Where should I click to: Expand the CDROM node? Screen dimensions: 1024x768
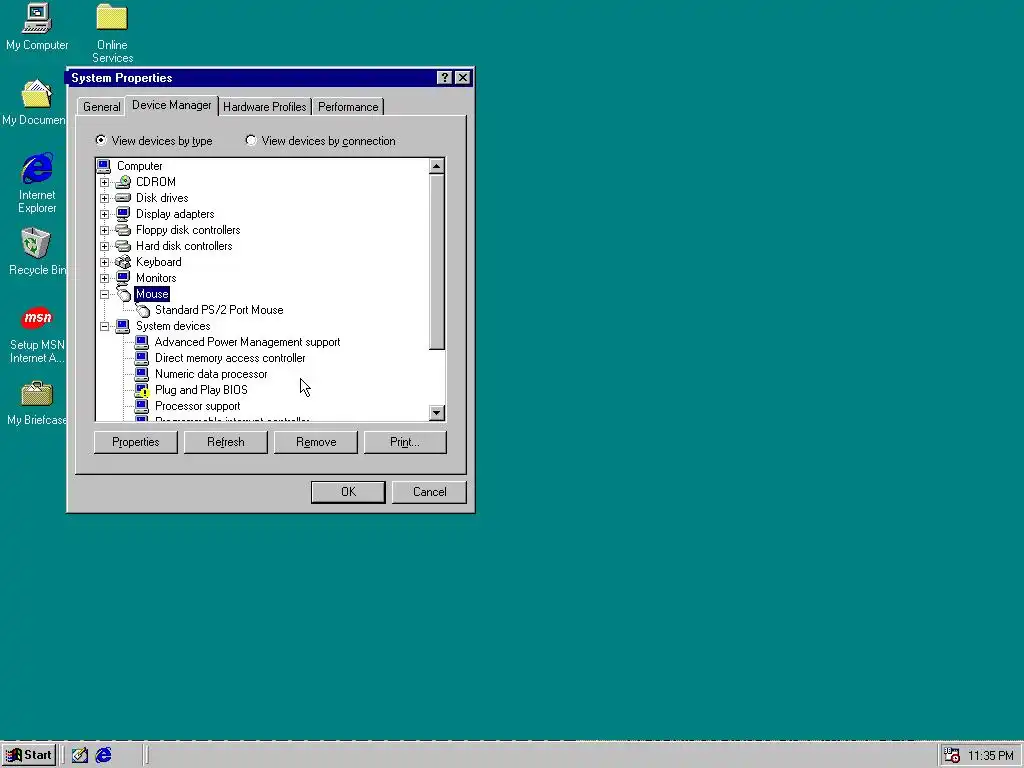click(104, 182)
